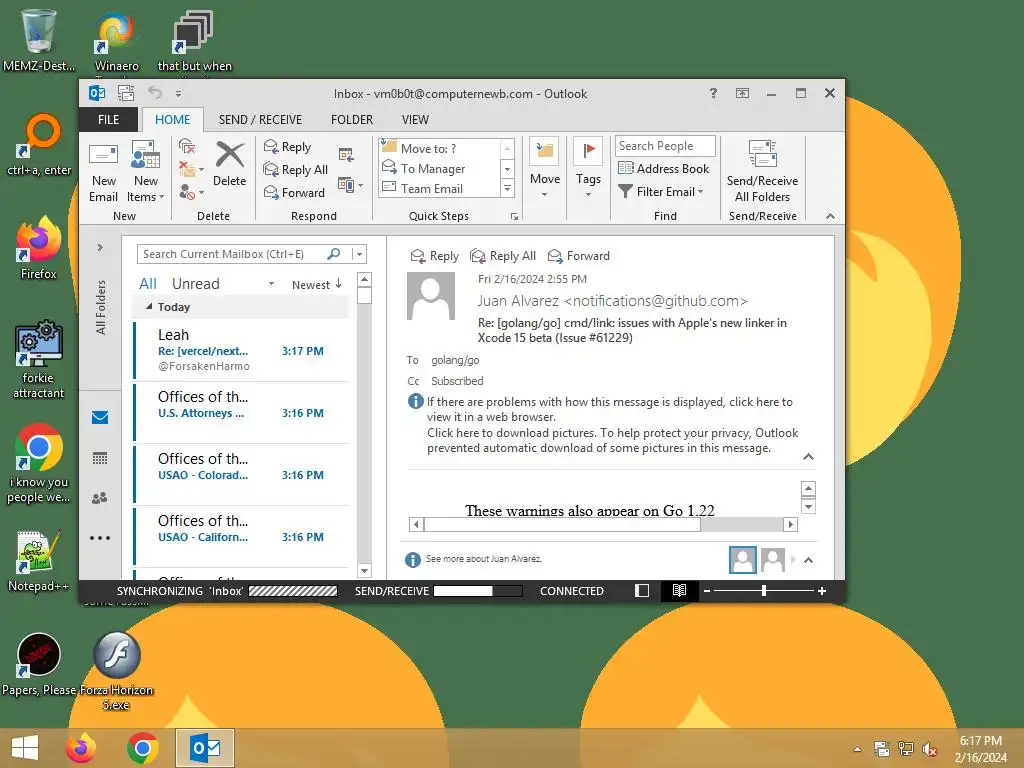1024x768 pixels.
Task: Open the Move folder menu
Action: 545,169
